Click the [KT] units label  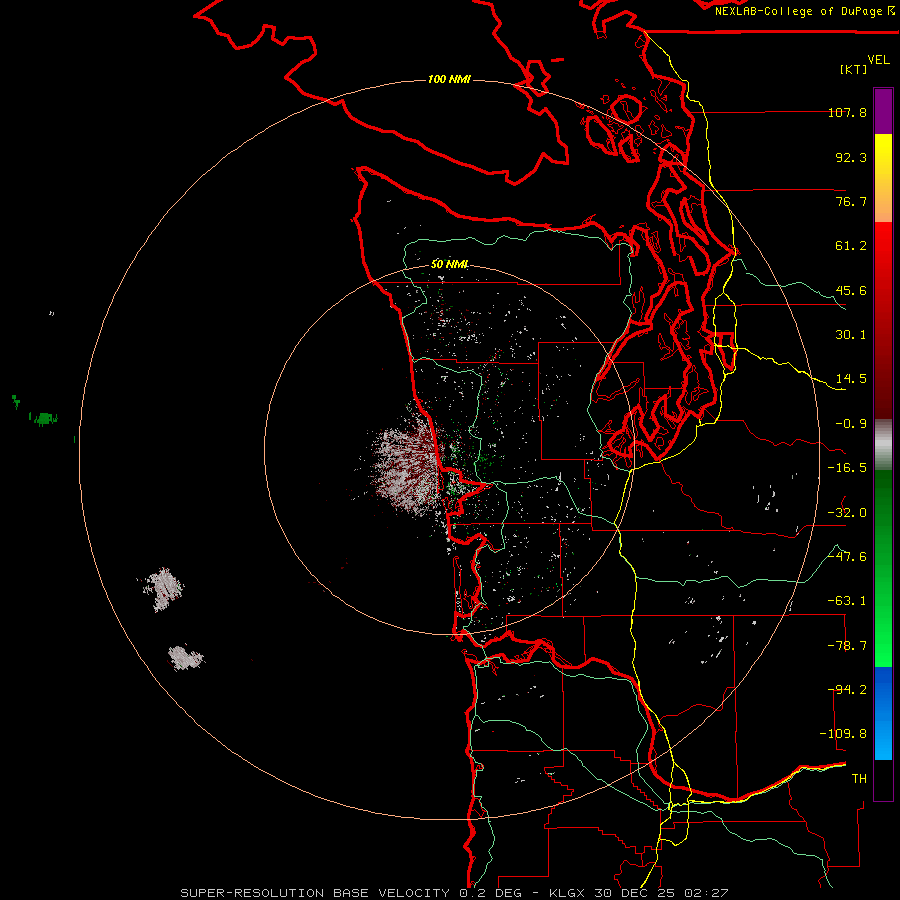click(854, 69)
